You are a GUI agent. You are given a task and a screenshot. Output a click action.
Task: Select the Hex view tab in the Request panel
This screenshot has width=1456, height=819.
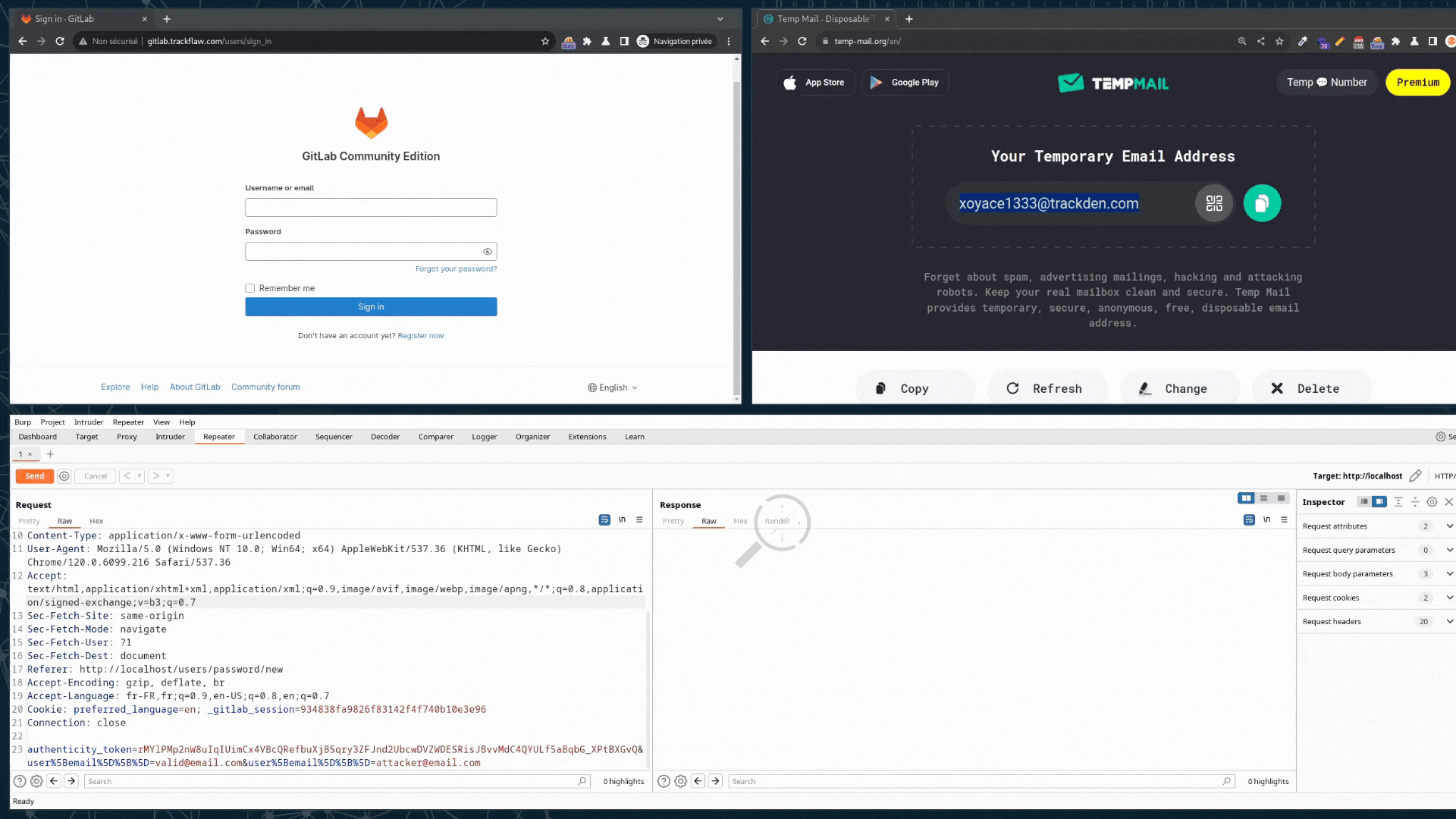coord(96,521)
